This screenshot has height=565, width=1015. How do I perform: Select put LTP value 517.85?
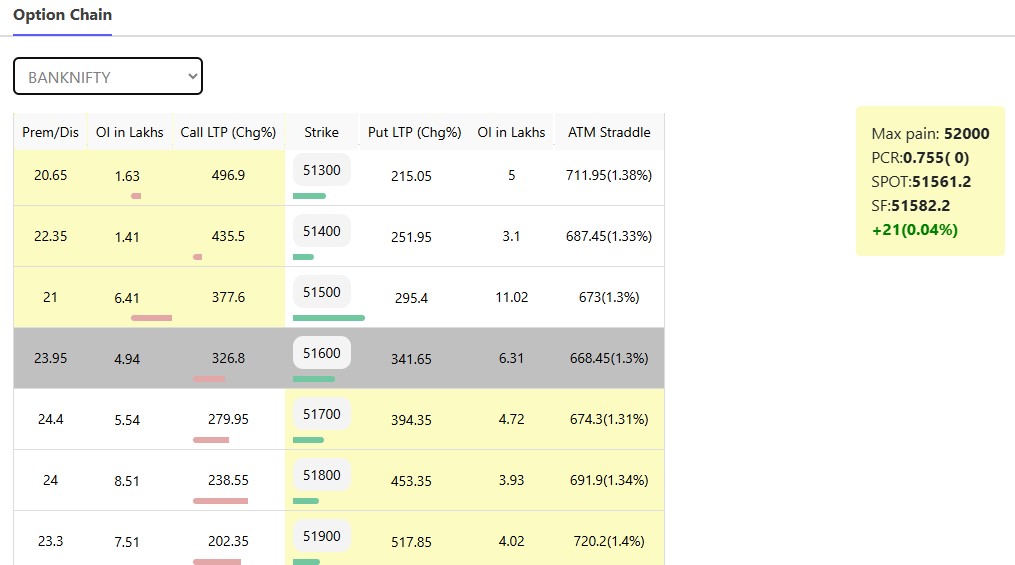(x=411, y=542)
